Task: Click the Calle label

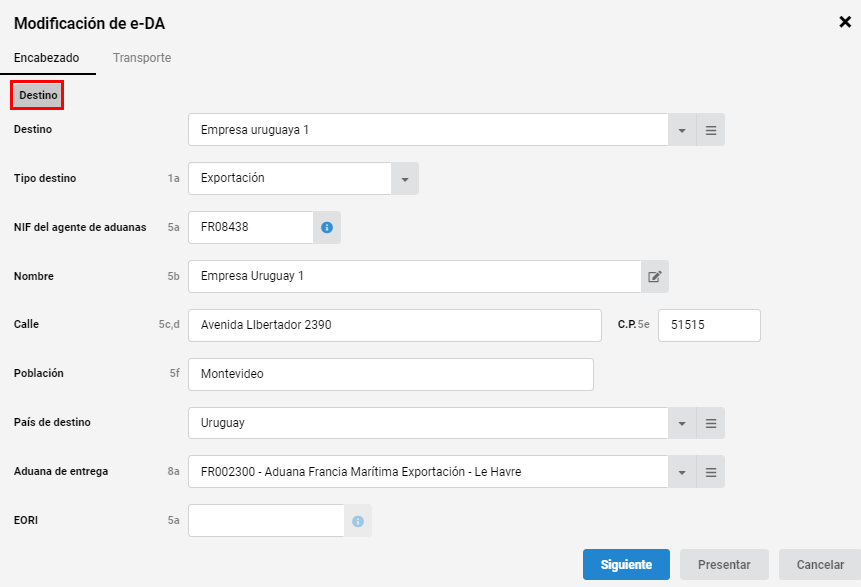Action: coord(26,325)
